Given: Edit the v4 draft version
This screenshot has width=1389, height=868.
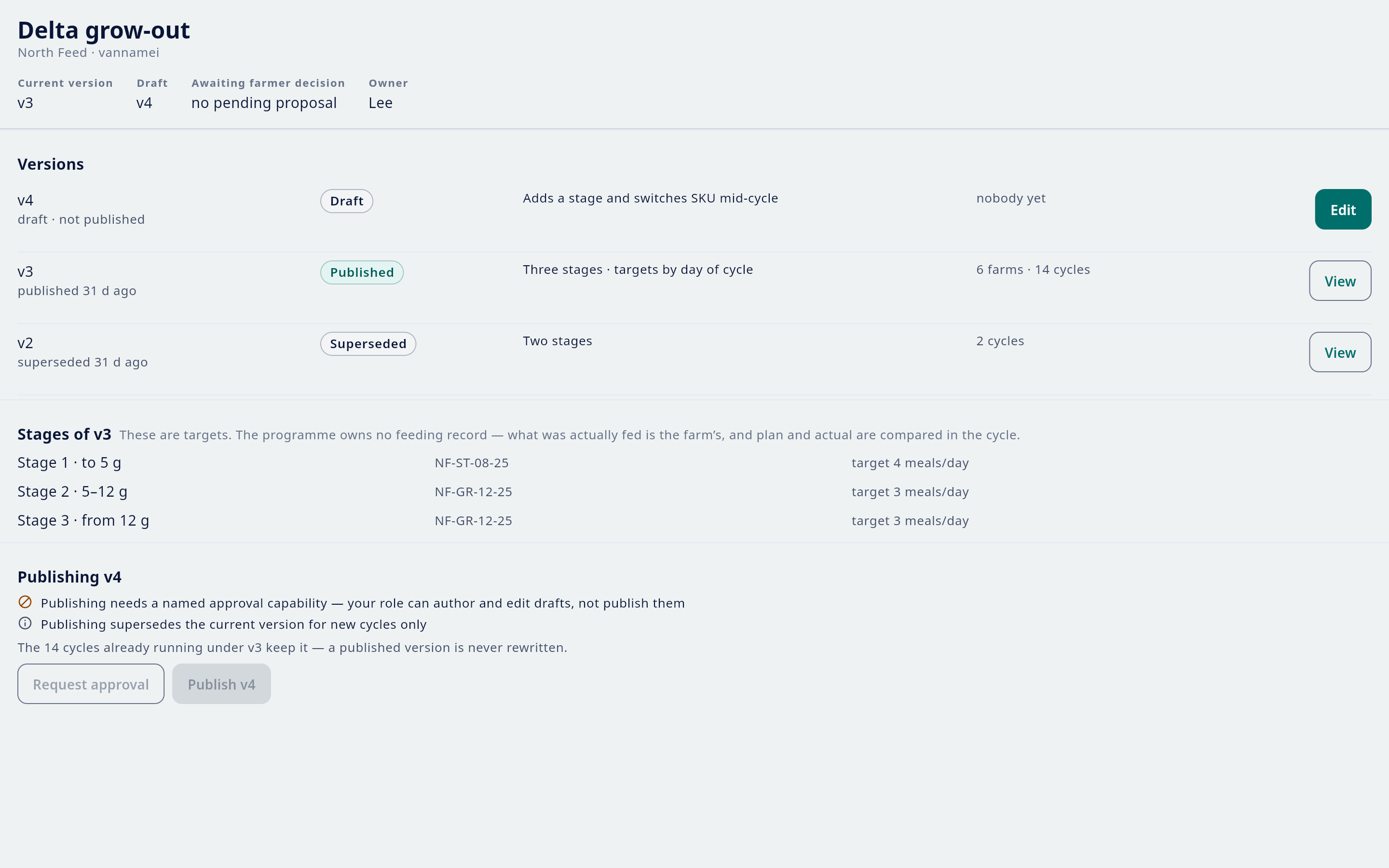Looking at the screenshot, I should coord(1343,210).
